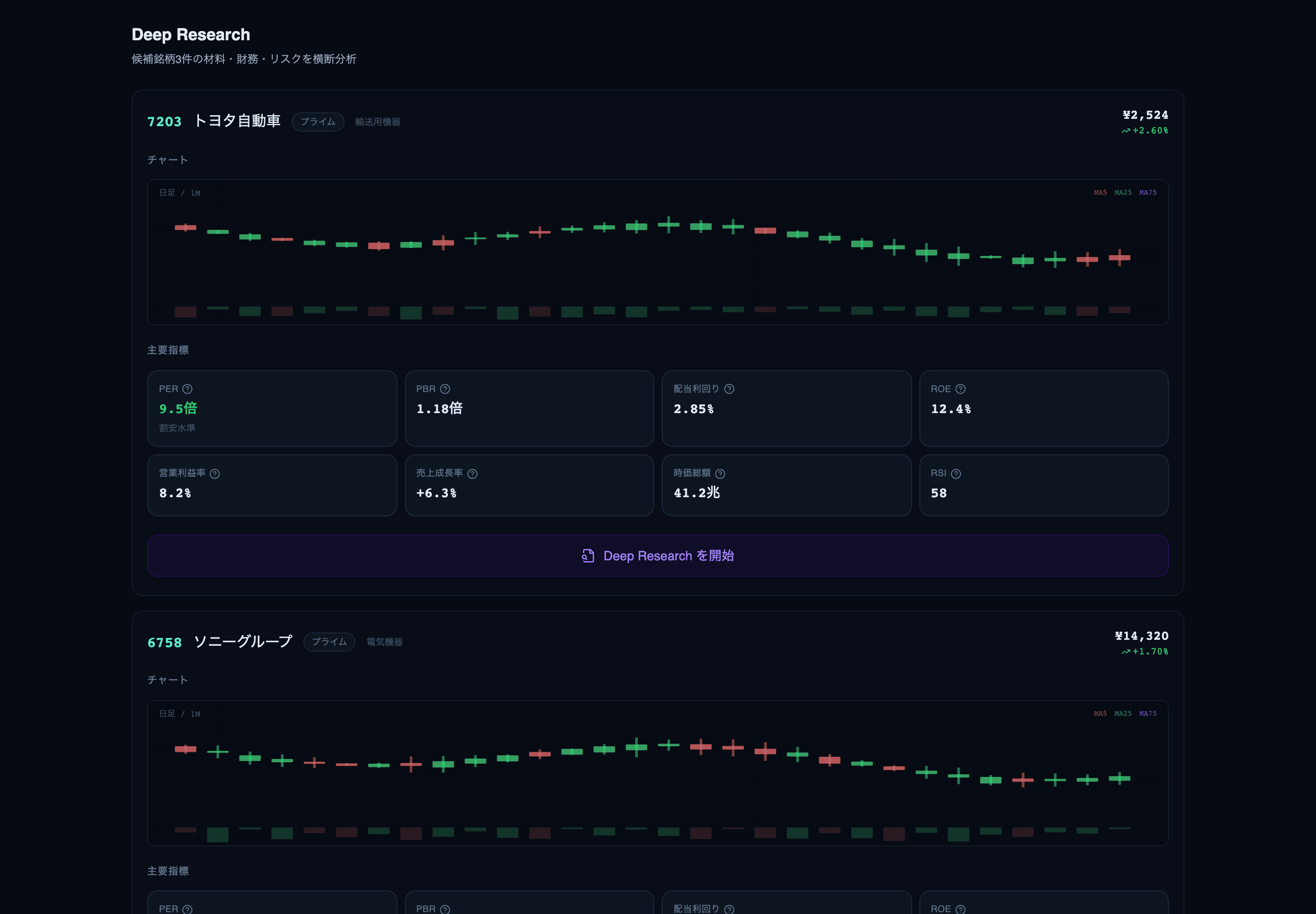Click the 電気機器 sector label
The image size is (1316, 914).
(385, 642)
